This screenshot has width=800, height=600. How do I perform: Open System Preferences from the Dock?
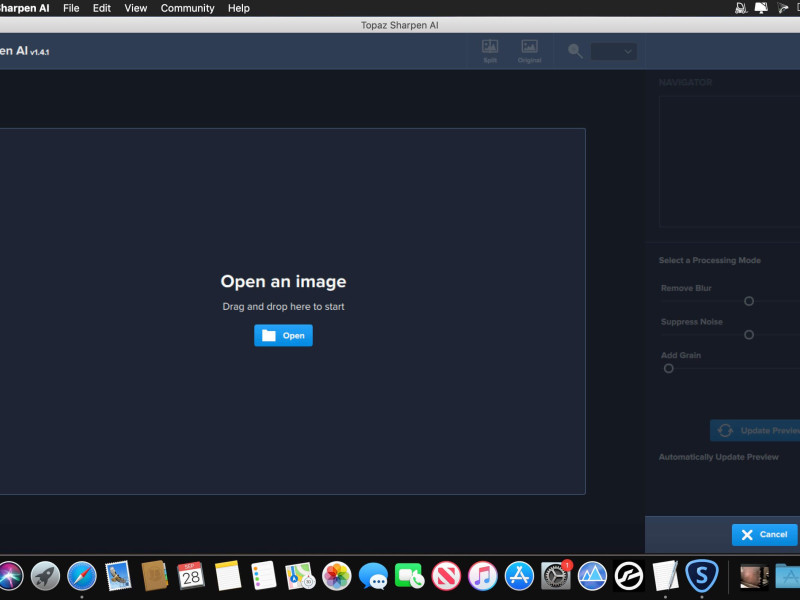pyautogui.click(x=556, y=576)
